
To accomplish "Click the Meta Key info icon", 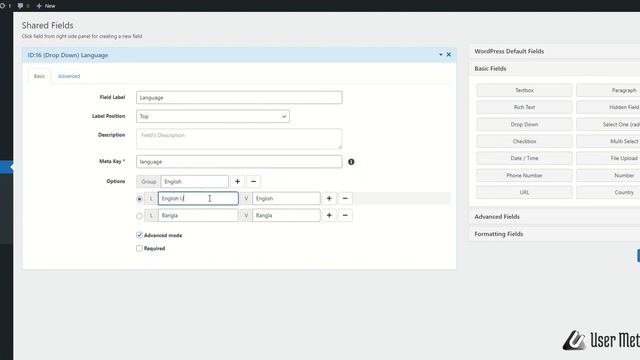I will point(351,162).
